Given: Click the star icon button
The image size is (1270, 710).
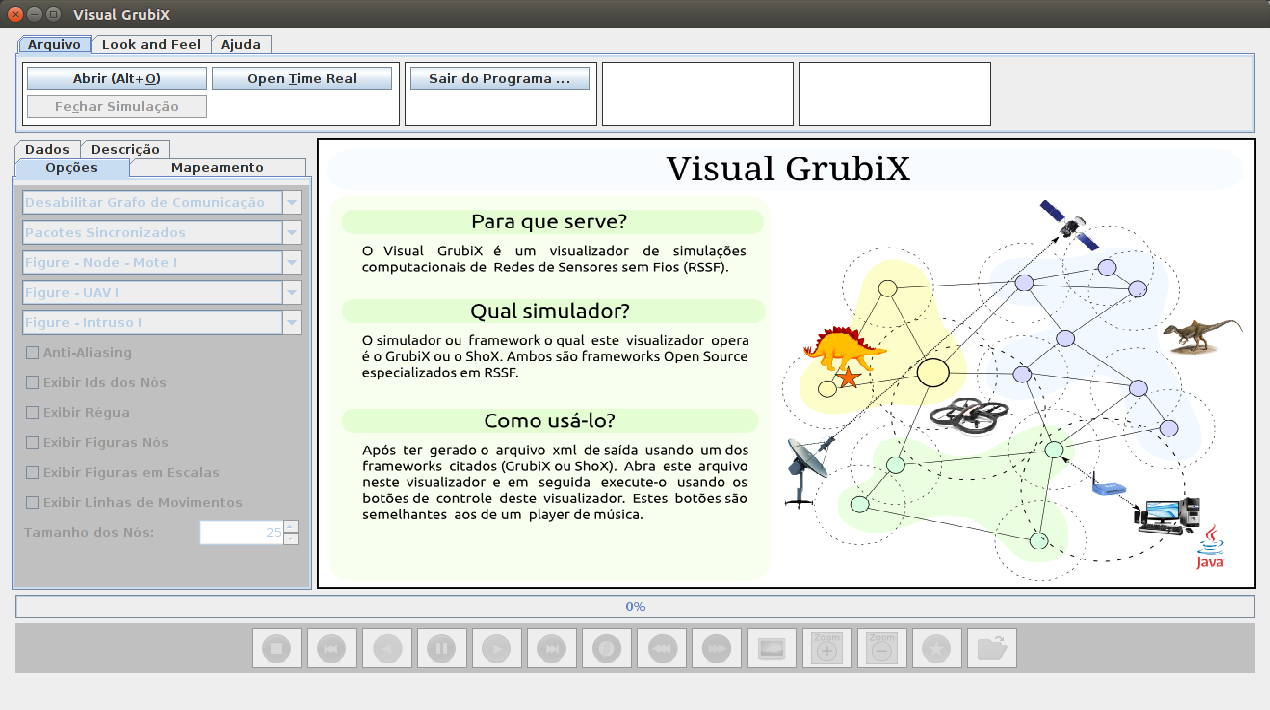Looking at the screenshot, I should click(x=937, y=648).
